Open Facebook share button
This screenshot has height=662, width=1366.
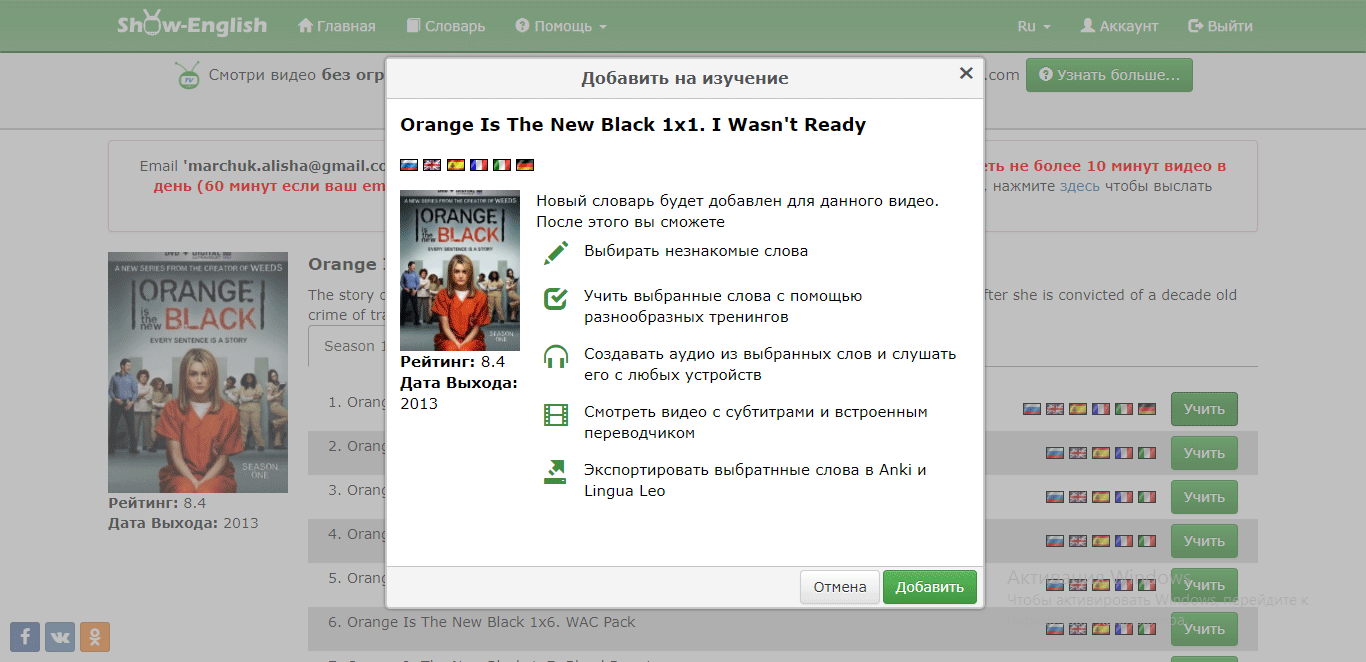tap(25, 636)
